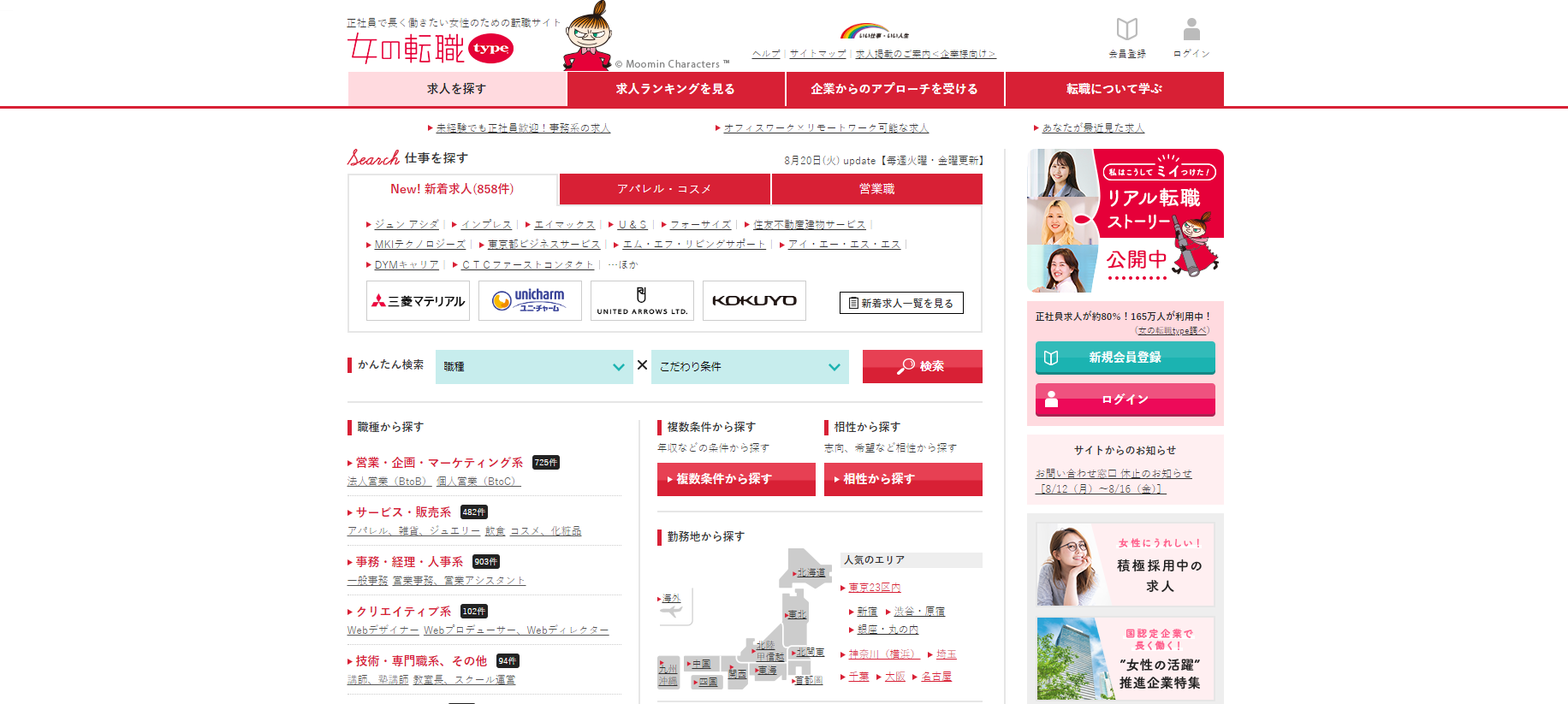The image size is (1568, 704).
Task: Open the 名古屋 area link
Action: click(936, 677)
